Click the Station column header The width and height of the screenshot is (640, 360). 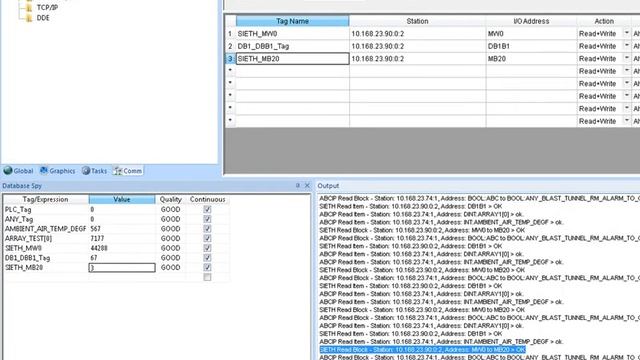[417, 21]
